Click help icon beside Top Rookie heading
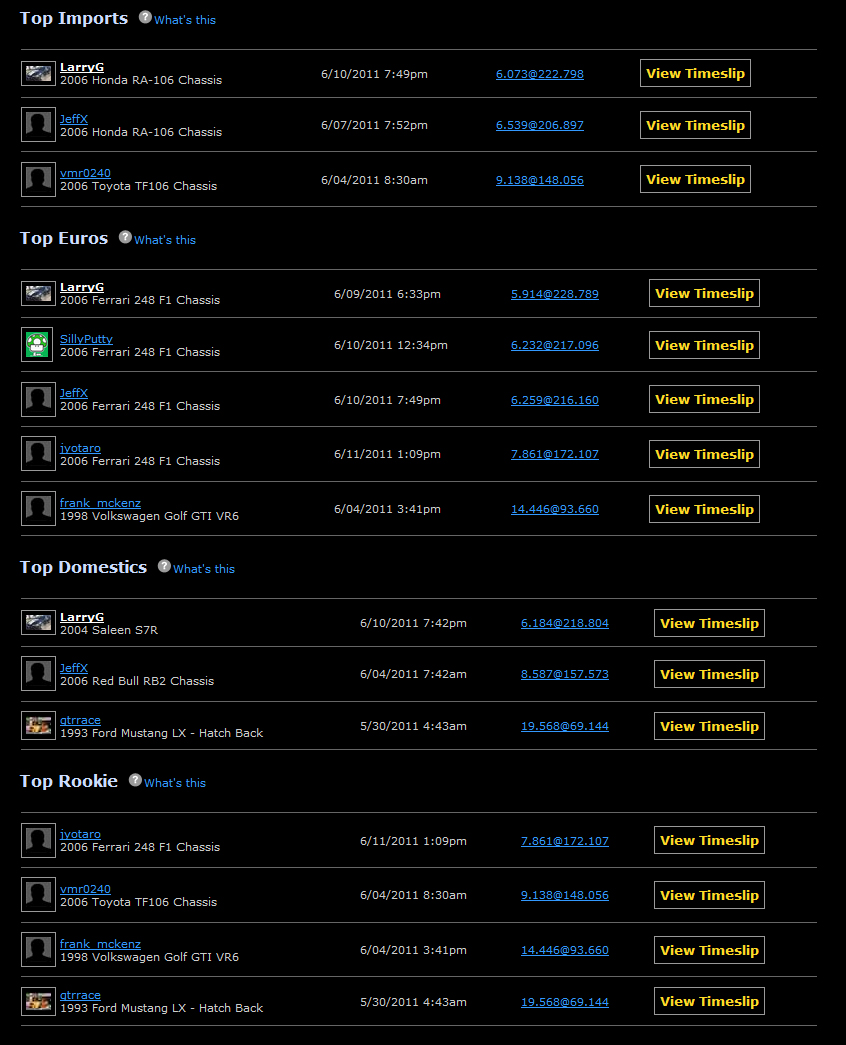The height and width of the screenshot is (1045, 846). click(x=135, y=780)
